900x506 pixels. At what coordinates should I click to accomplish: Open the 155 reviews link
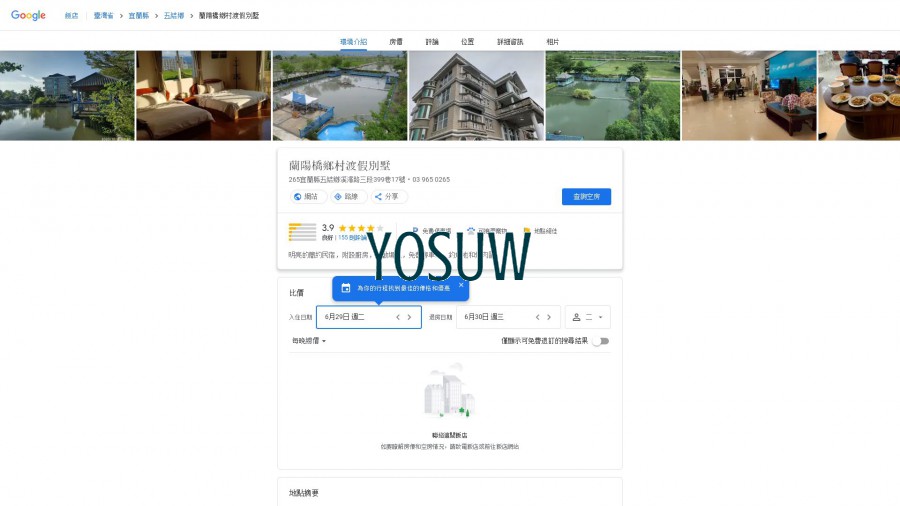coord(352,238)
